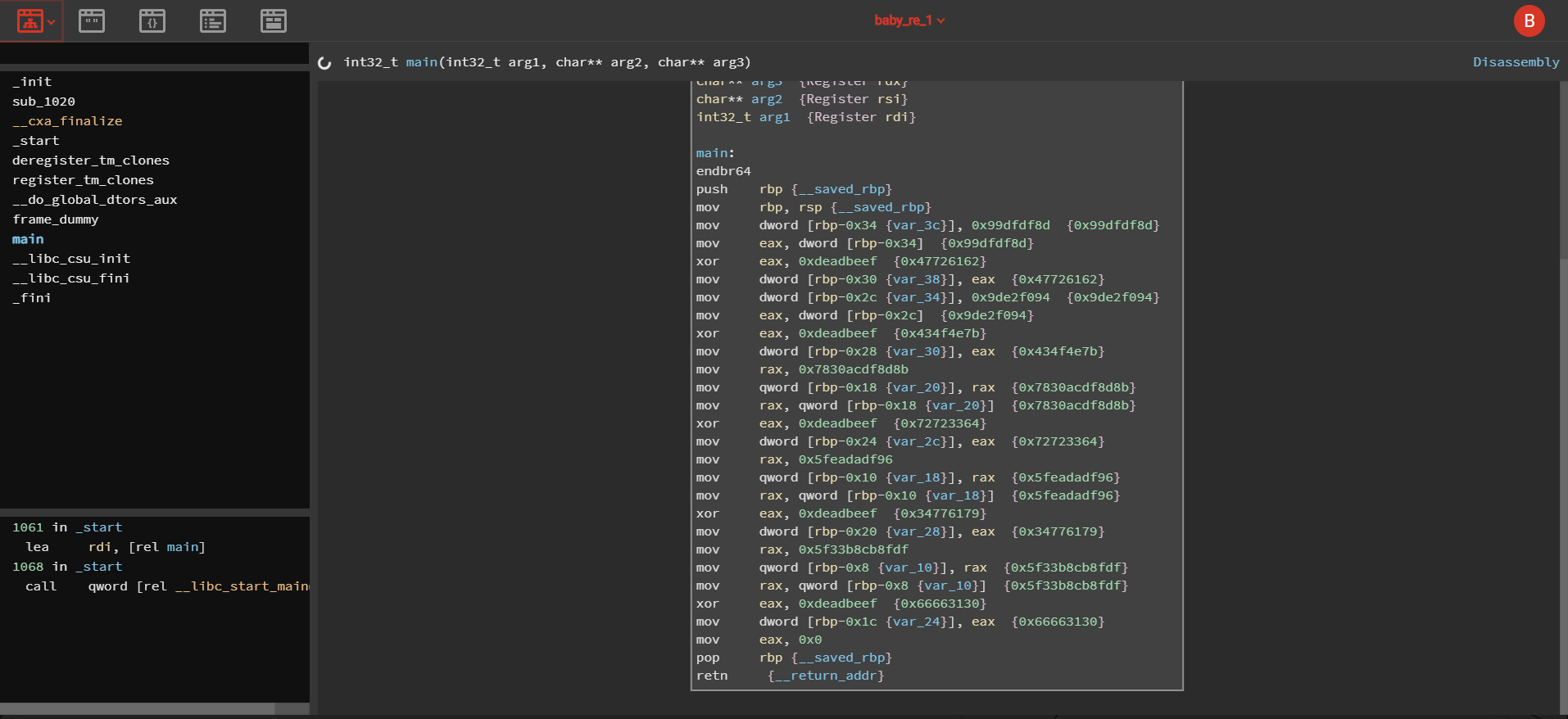
Task: Select _init in the function list
Action: 32,82
